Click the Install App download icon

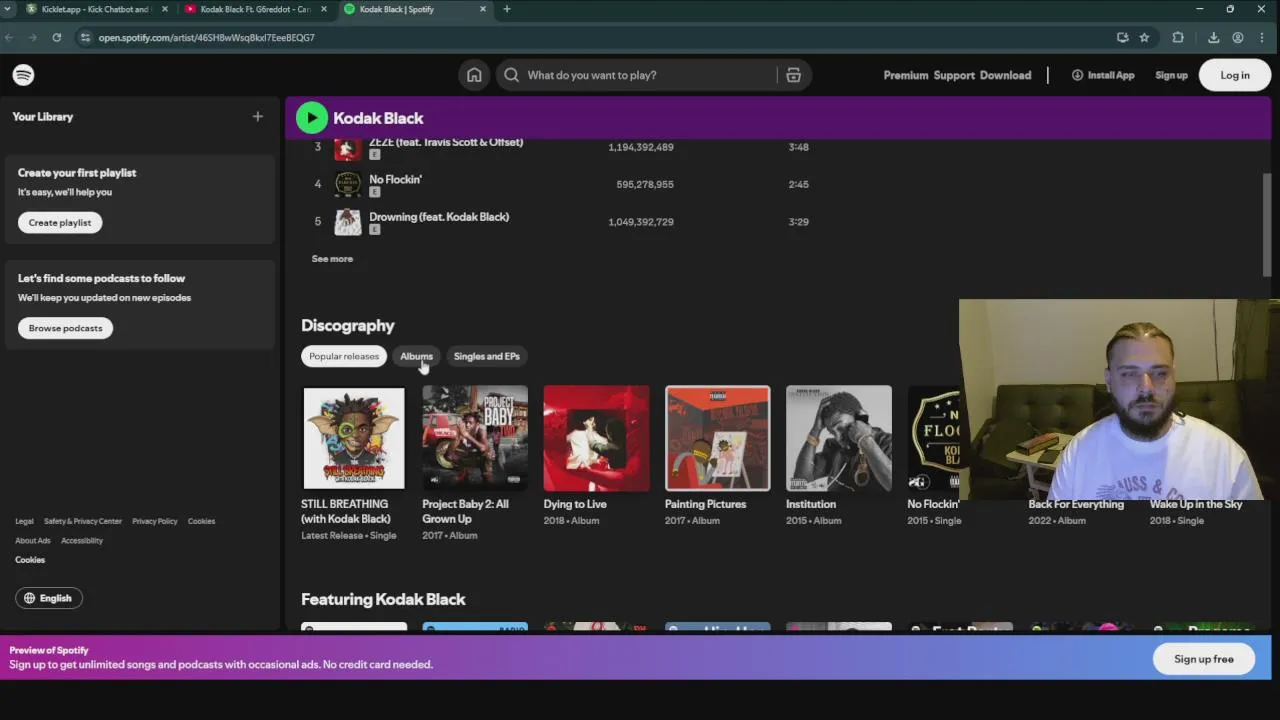click(x=1077, y=75)
